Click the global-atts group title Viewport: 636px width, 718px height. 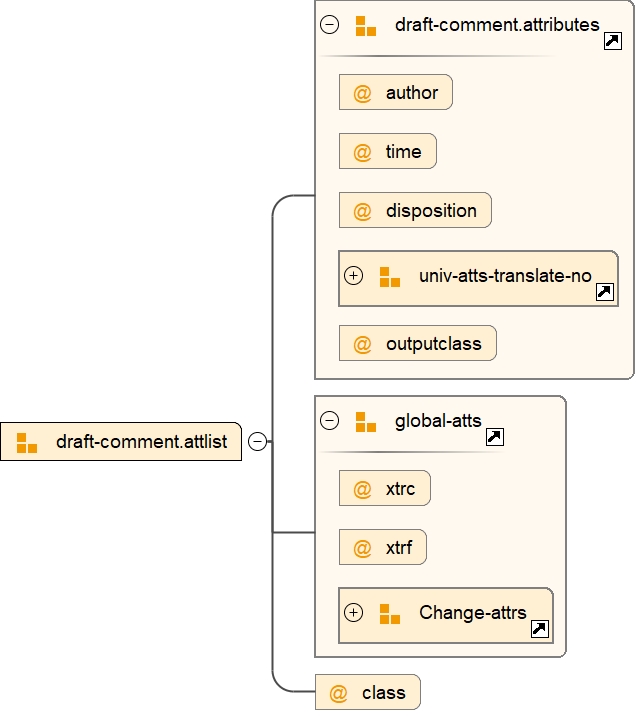[x=438, y=421]
